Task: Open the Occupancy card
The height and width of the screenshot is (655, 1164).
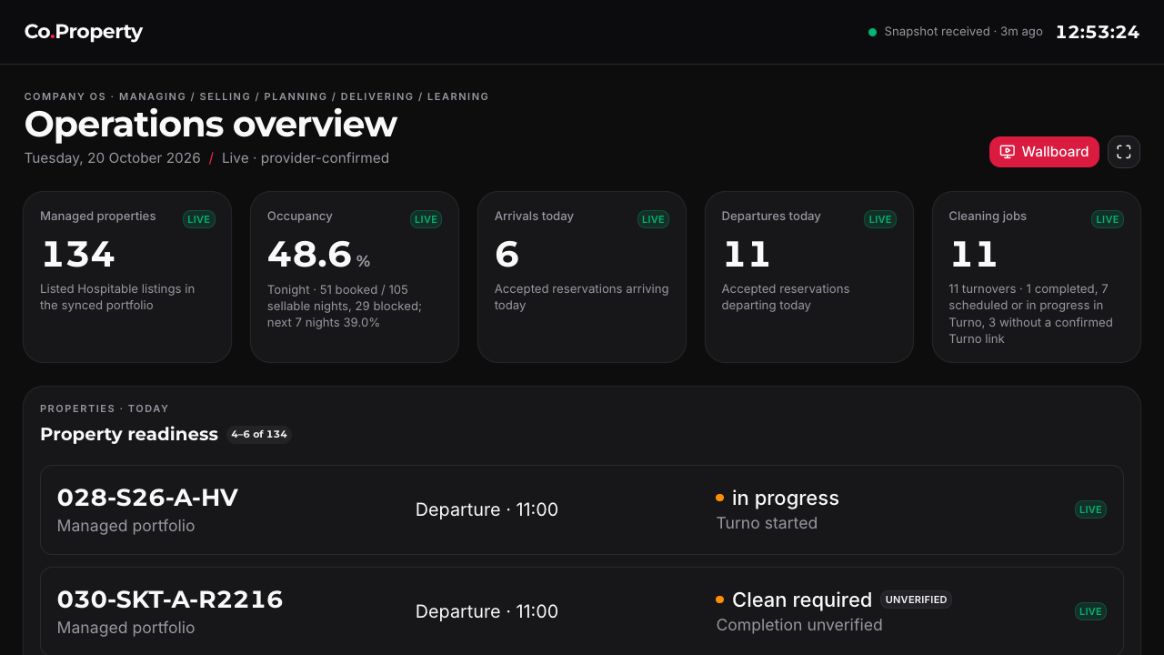Action: coord(354,277)
